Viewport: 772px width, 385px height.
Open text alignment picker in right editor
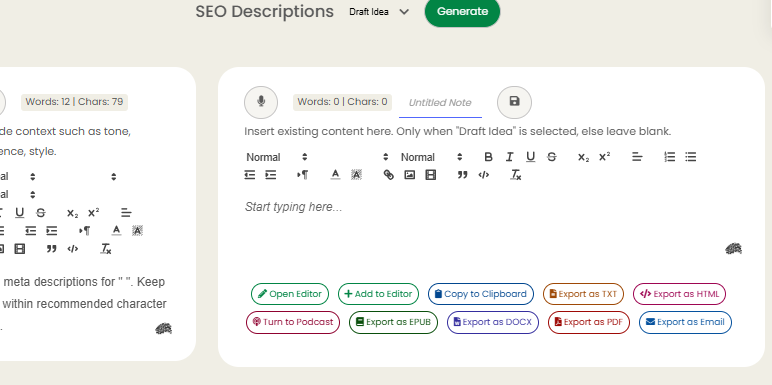pyautogui.click(x=637, y=157)
